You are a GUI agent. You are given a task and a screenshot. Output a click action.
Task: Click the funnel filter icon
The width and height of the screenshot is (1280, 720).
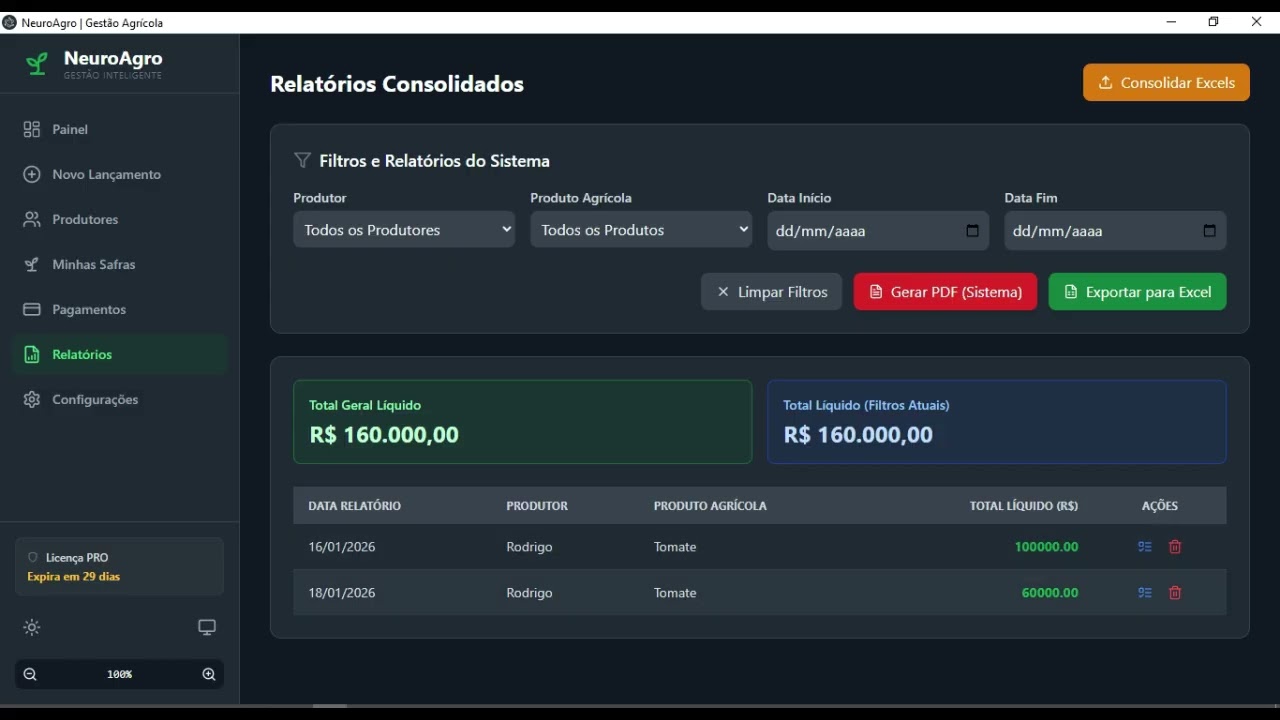(x=302, y=160)
